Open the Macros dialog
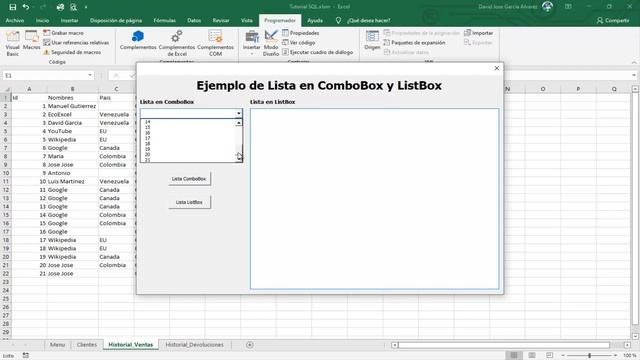Image resolution: width=640 pixels, height=360 pixels. click(x=31, y=41)
